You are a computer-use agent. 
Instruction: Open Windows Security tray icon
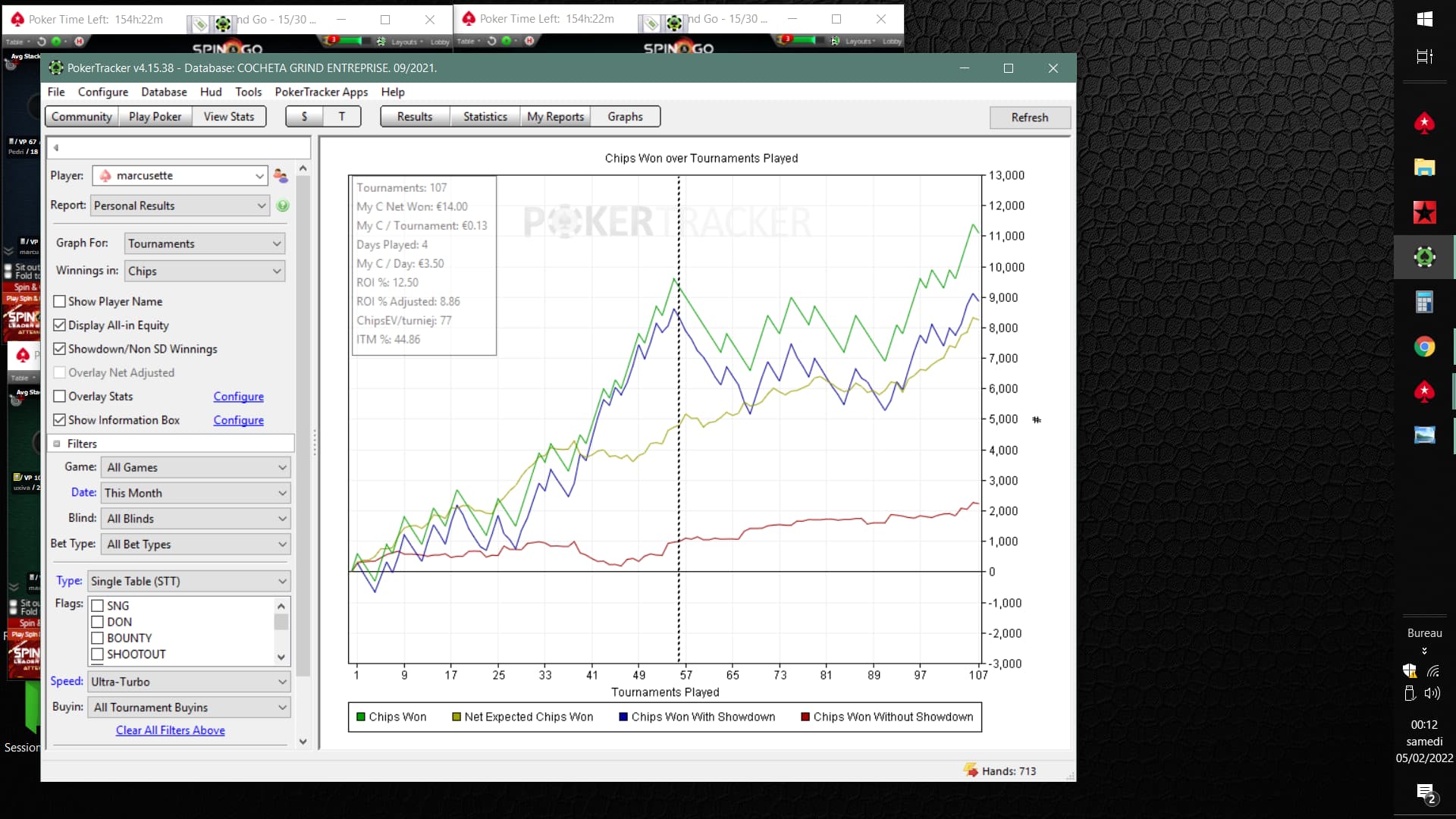[x=1410, y=671]
